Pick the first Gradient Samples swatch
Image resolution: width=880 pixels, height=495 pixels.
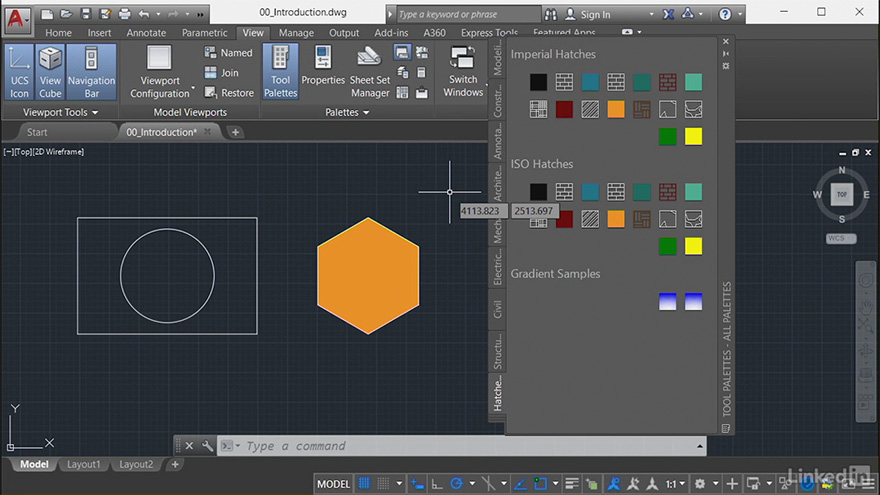667,301
